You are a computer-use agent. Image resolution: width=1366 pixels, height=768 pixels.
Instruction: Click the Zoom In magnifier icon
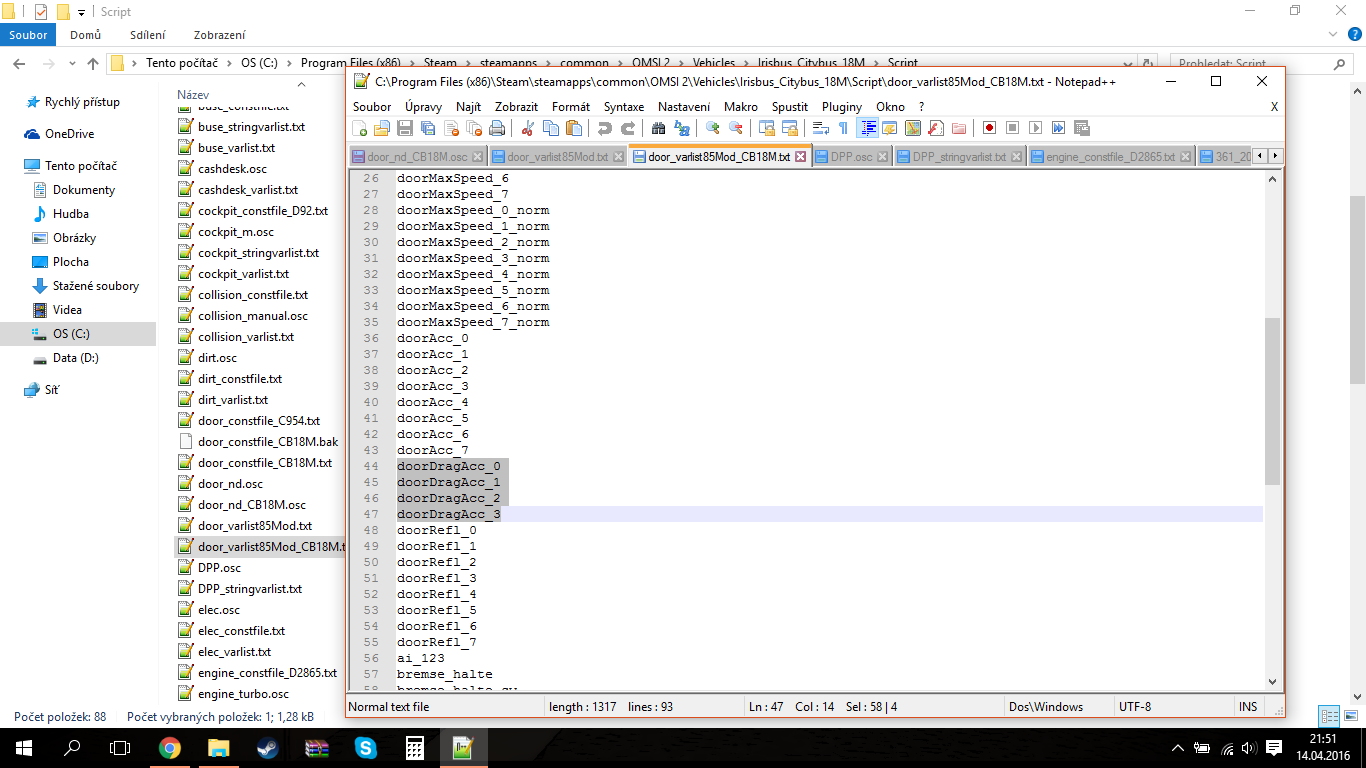tap(712, 128)
